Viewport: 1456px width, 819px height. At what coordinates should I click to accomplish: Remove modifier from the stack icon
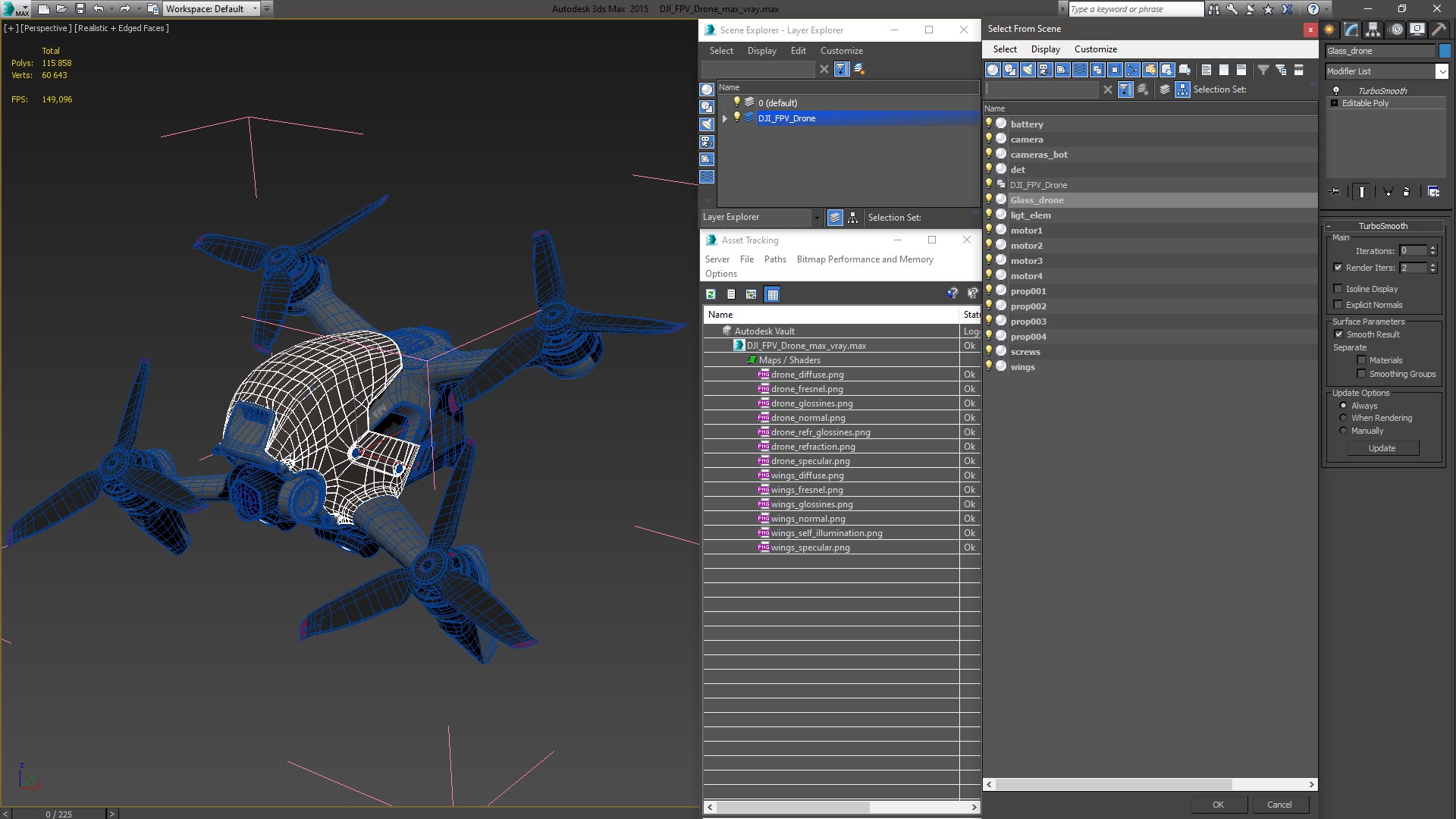coord(1407,192)
